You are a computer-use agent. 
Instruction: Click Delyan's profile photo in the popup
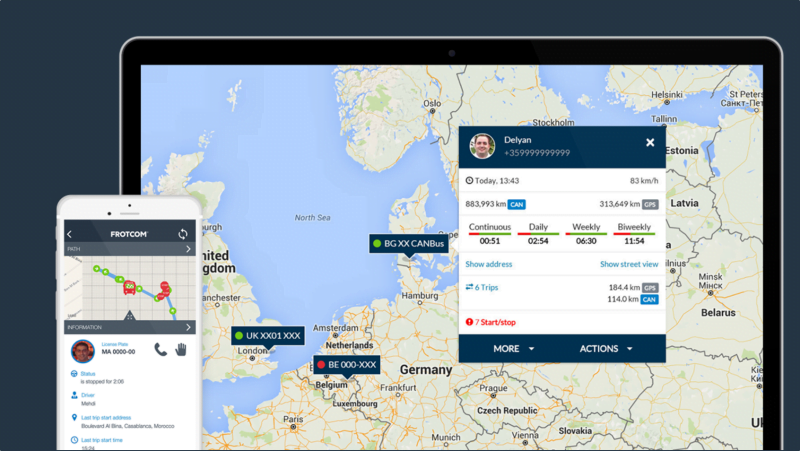(x=482, y=146)
